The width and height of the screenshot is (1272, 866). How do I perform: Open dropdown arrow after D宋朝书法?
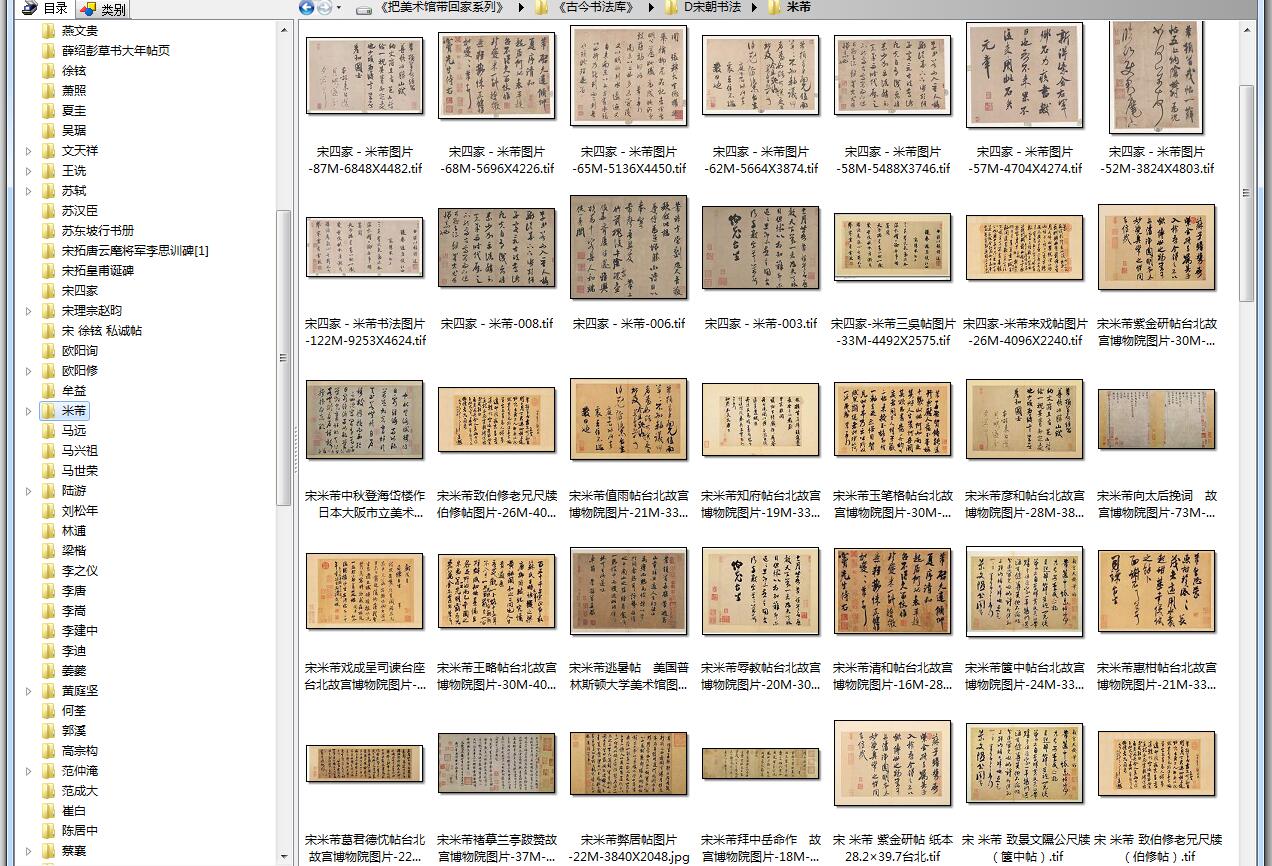754,7
